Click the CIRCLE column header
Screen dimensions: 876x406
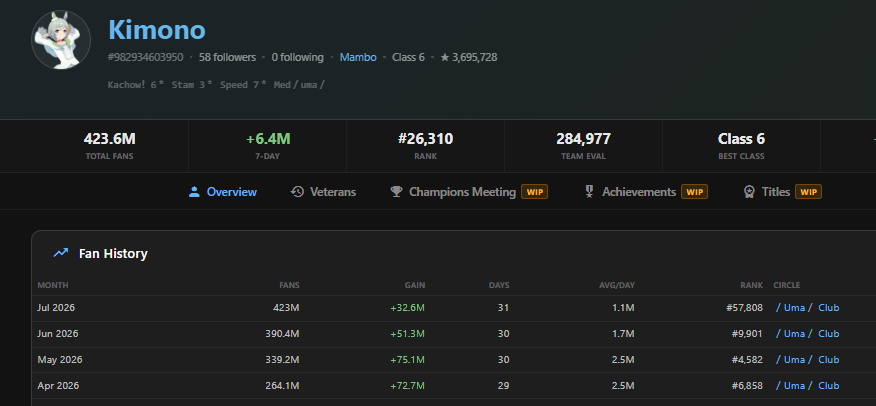787,285
